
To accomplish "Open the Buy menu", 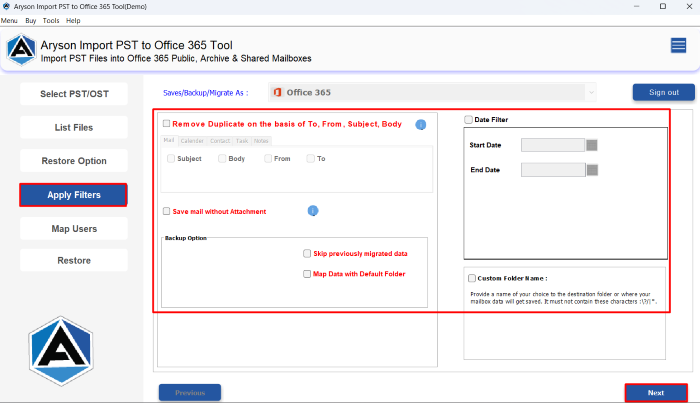I will tap(31, 21).
